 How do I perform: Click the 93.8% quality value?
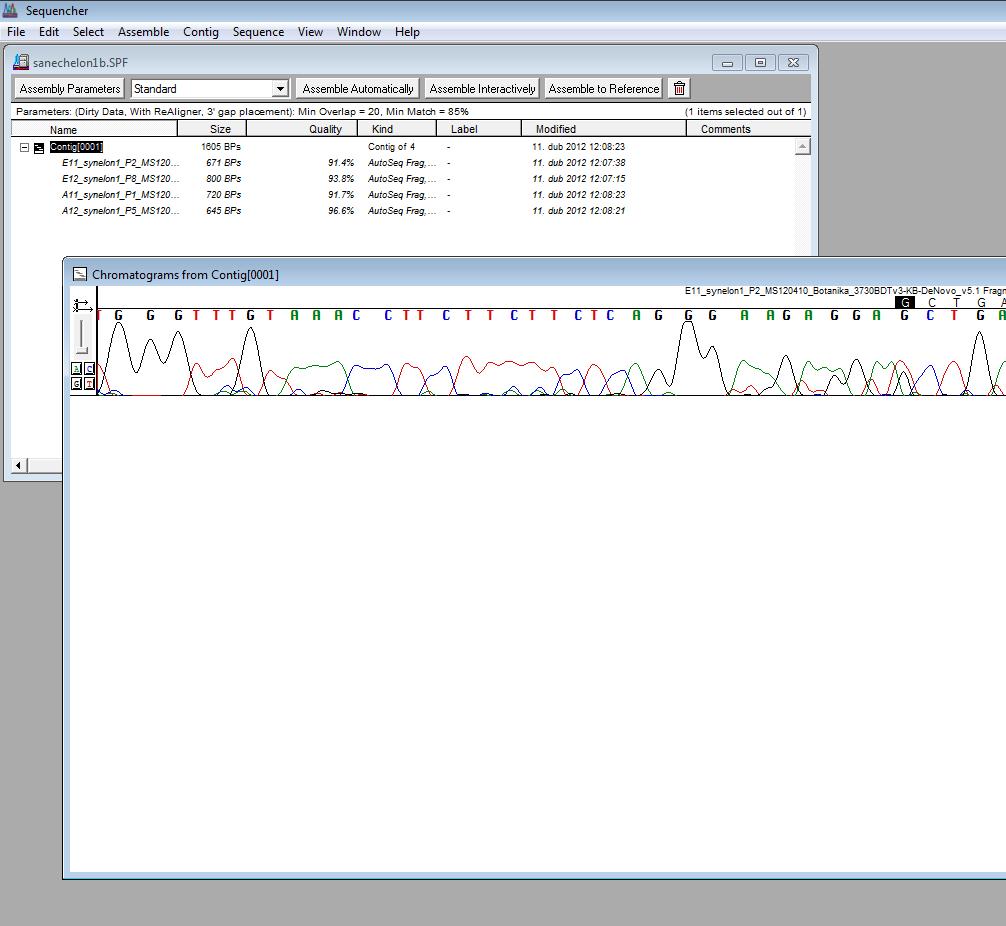point(341,179)
